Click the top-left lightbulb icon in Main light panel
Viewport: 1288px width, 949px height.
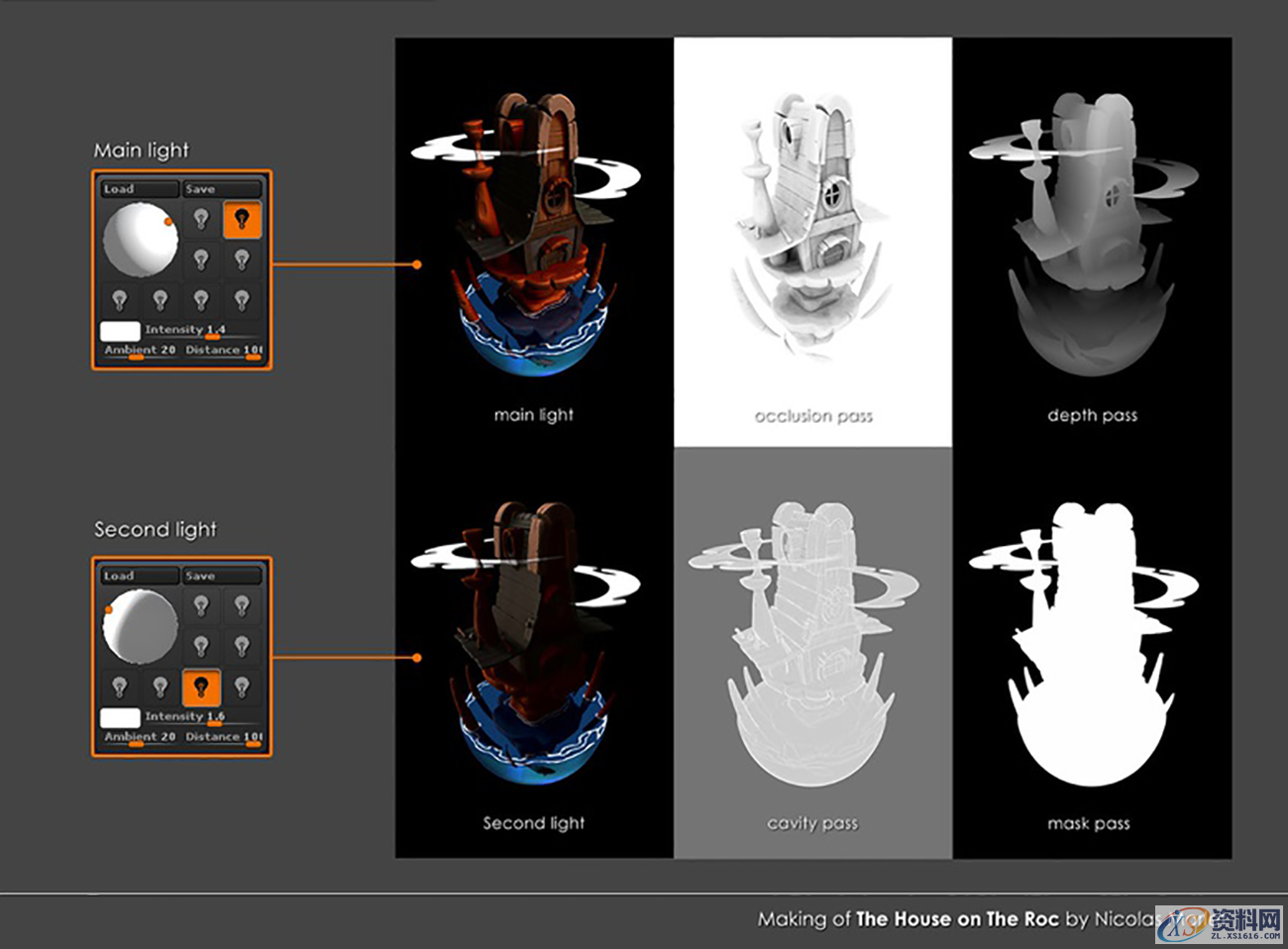[201, 220]
